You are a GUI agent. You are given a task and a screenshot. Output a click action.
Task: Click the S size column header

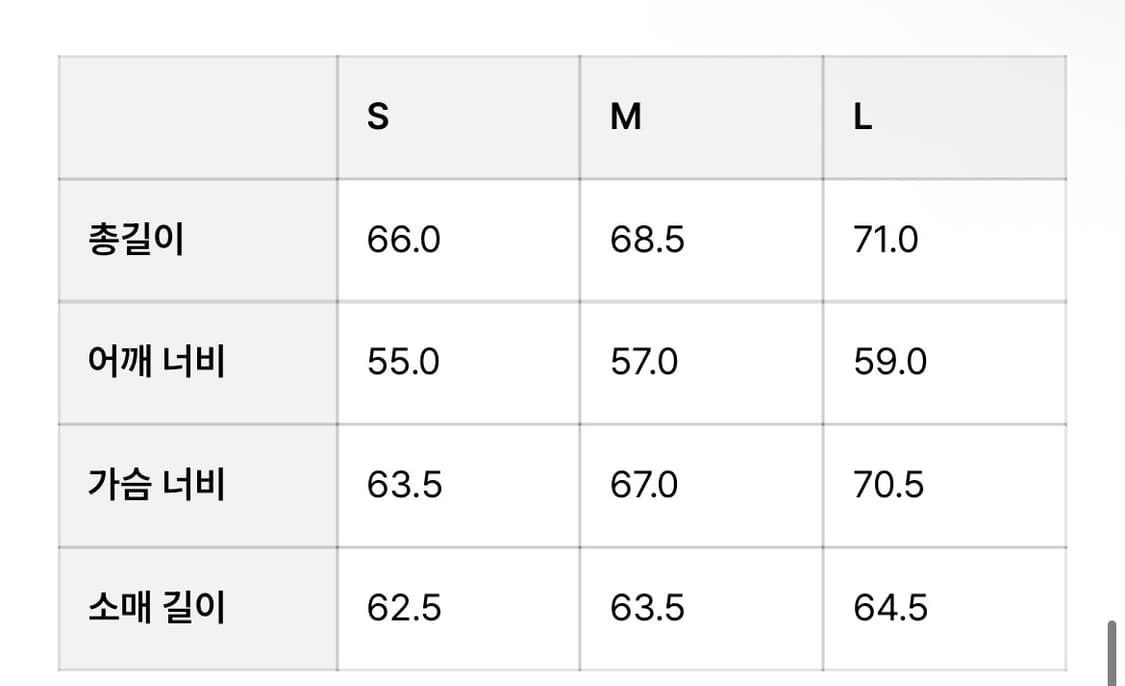[x=378, y=118]
